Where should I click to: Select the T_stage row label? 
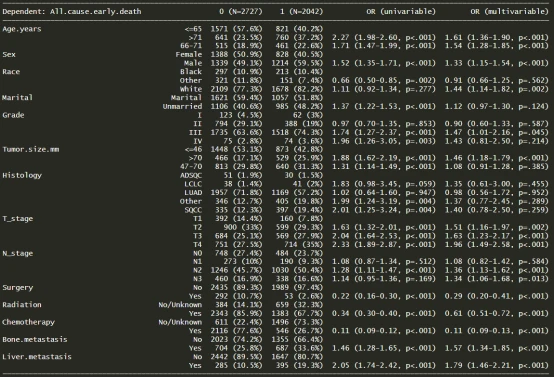click(18, 219)
